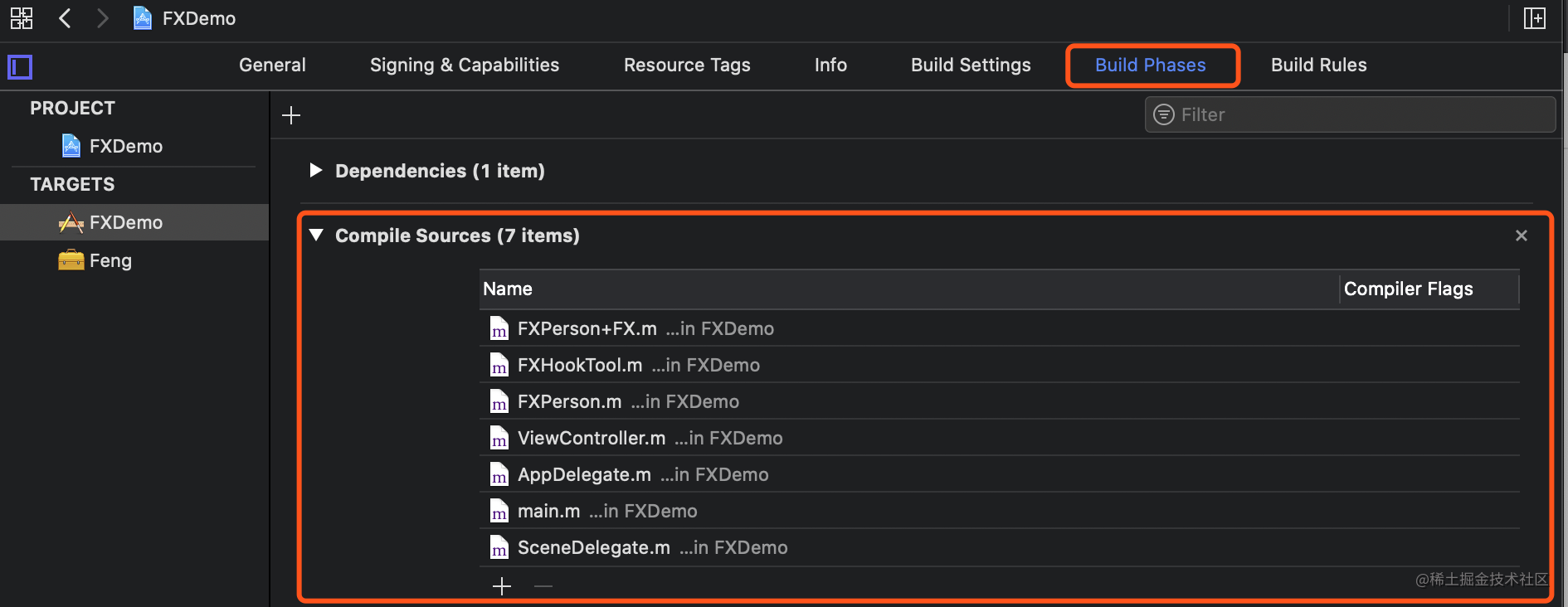Viewport: 1568px width, 607px height.
Task: Click the ViewController.m file icon
Action: [x=499, y=438]
